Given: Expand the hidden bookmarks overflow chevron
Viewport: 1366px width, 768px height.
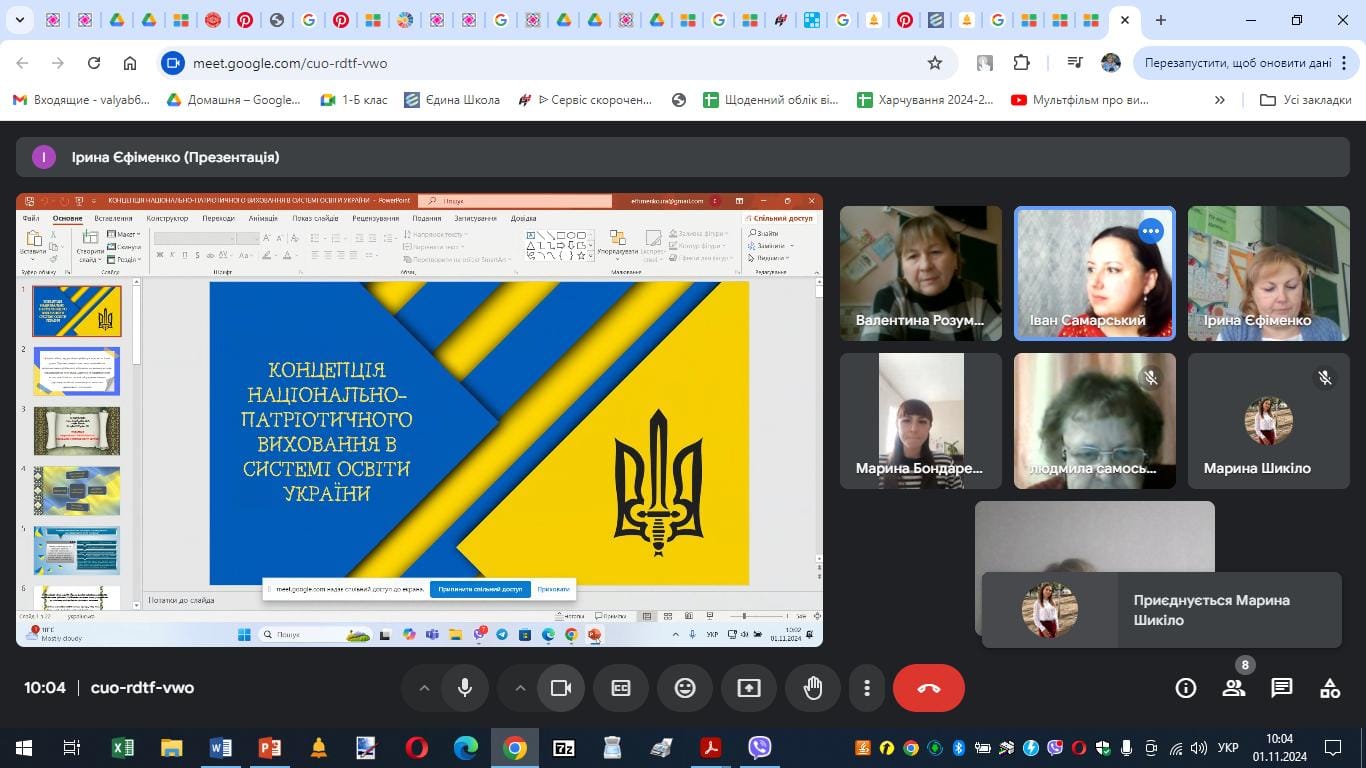Looking at the screenshot, I should pos(1220,100).
